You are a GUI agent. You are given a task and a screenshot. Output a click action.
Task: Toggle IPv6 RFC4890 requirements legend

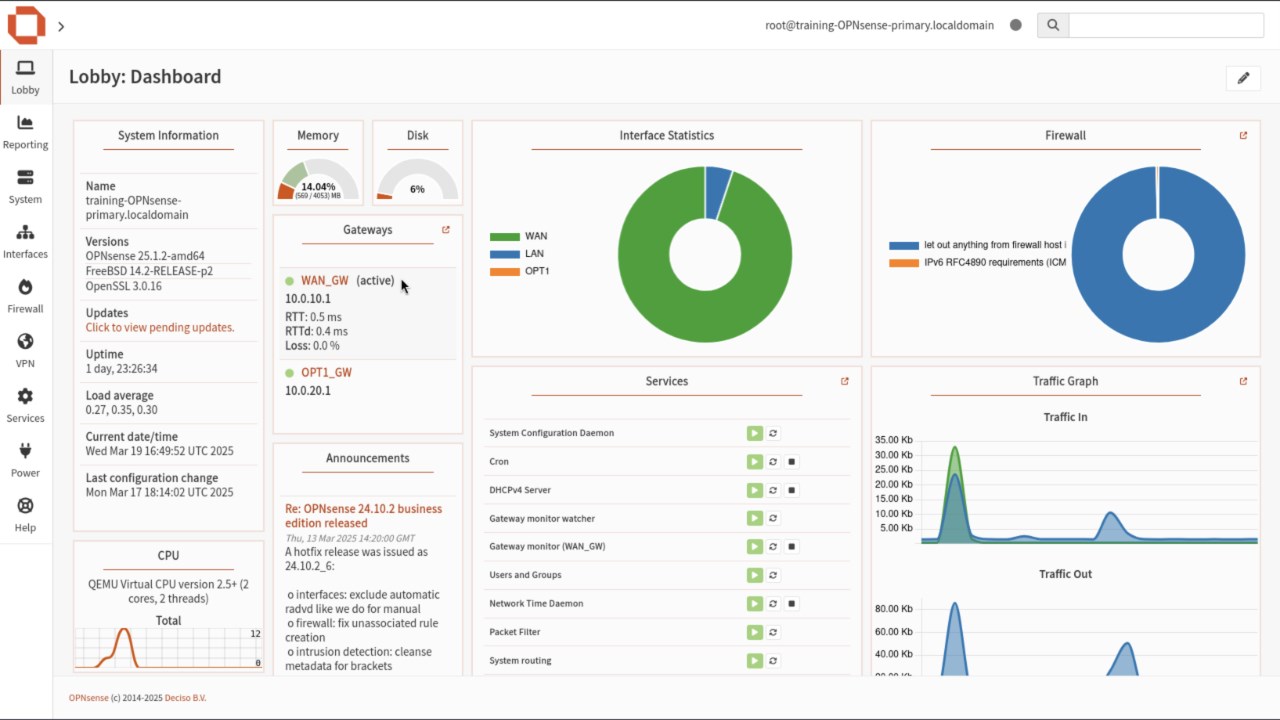[978, 263]
